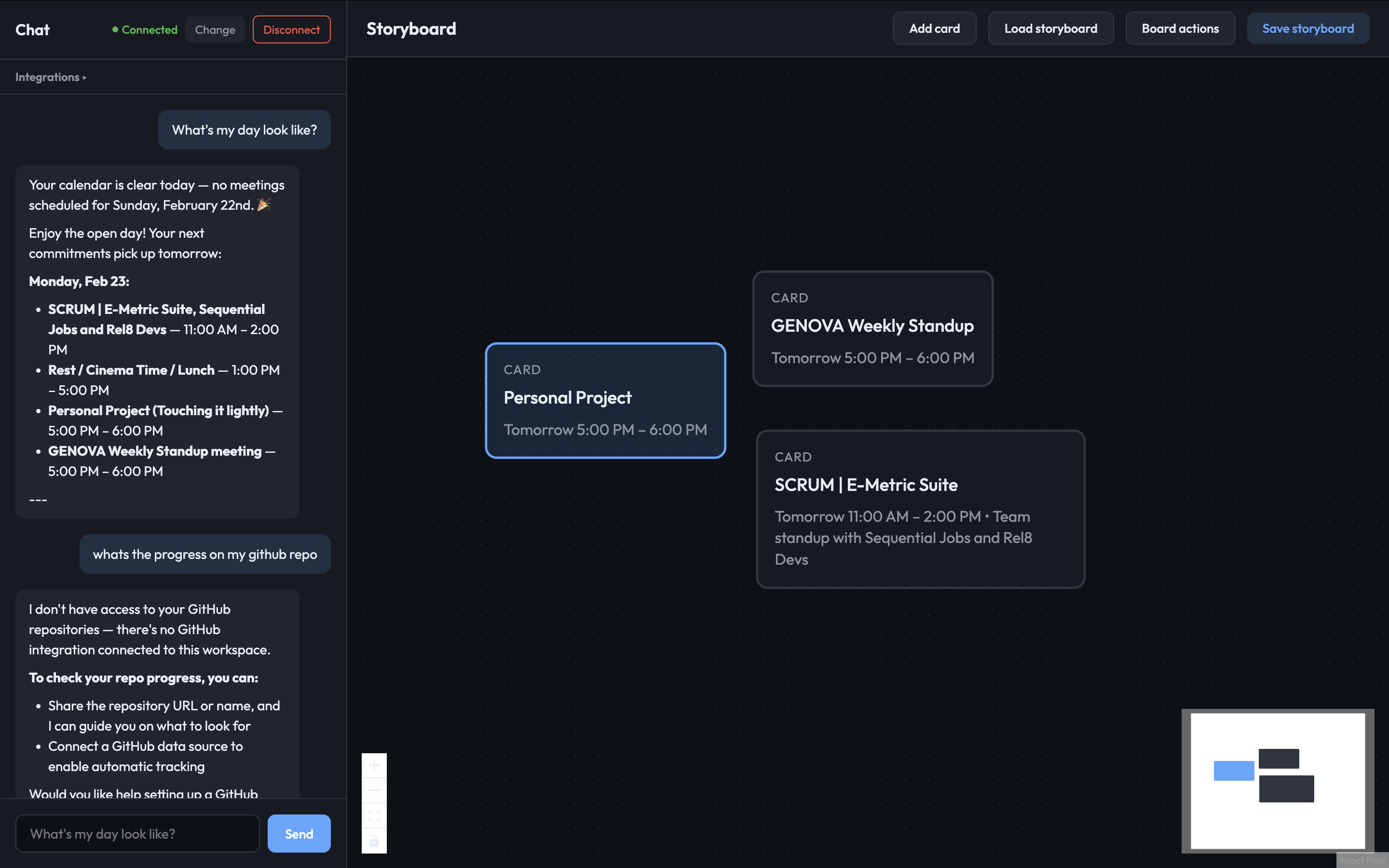Click the larger dark minimap node

pos(1286,789)
